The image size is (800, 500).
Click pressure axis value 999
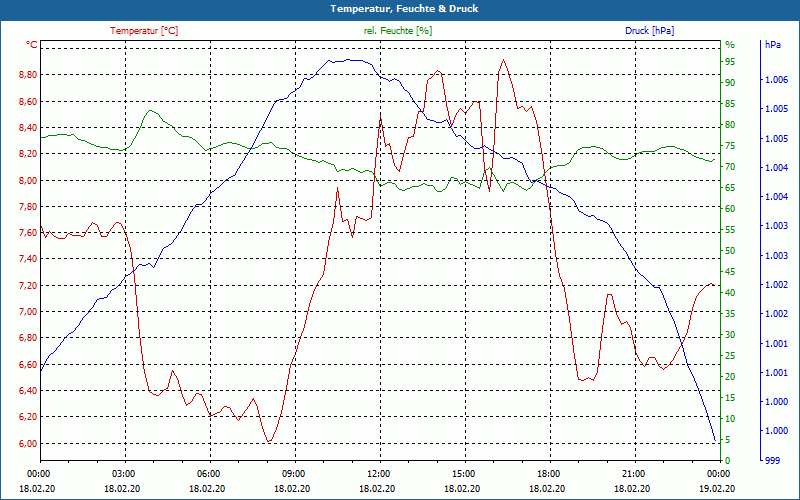772,461
